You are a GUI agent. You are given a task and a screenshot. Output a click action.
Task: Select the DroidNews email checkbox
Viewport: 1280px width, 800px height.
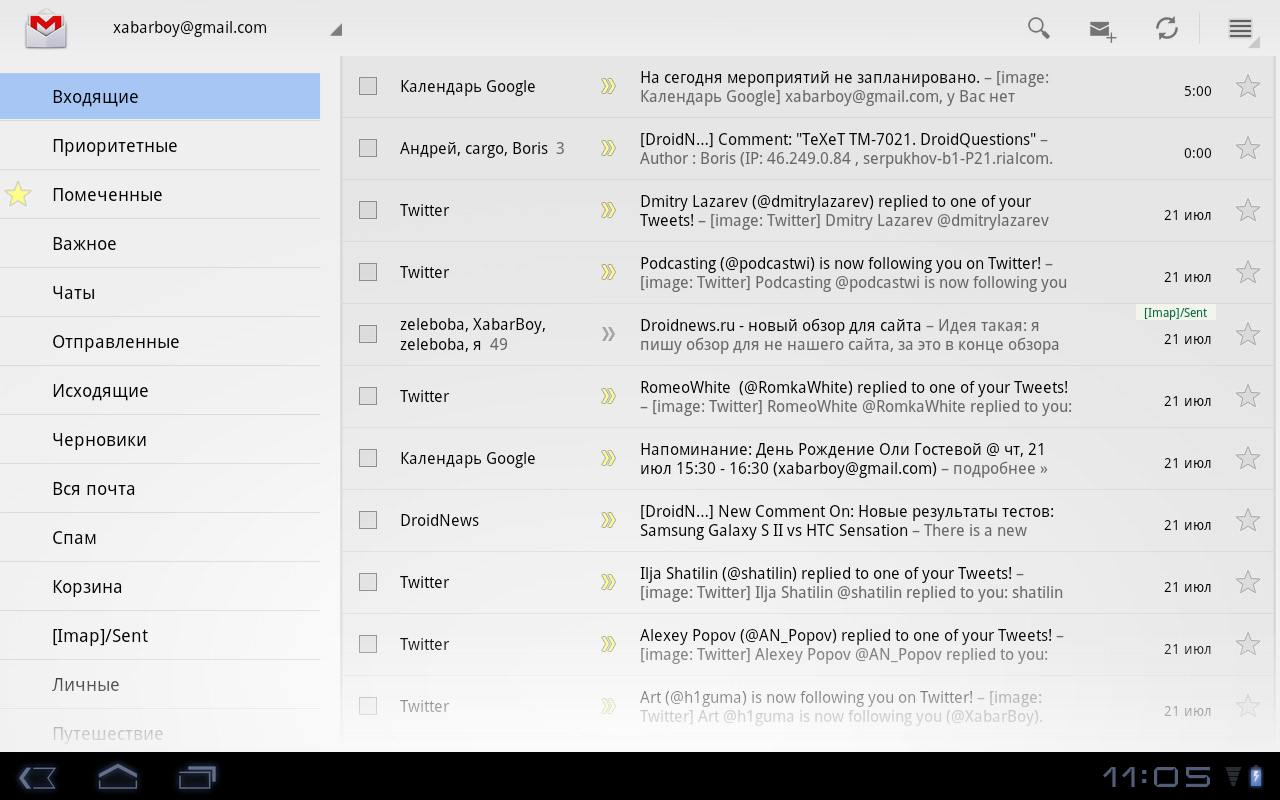[x=368, y=520]
